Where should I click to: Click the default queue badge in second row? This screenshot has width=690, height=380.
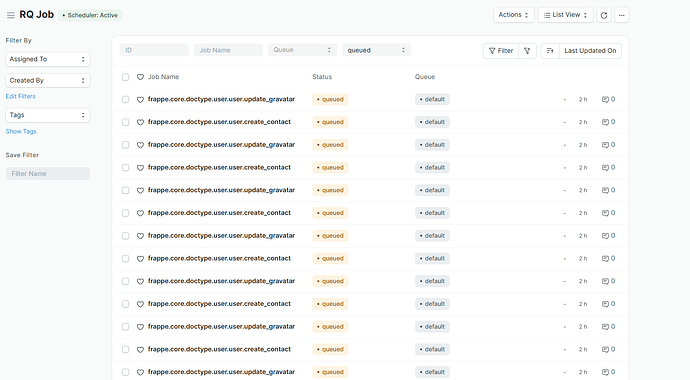point(432,122)
